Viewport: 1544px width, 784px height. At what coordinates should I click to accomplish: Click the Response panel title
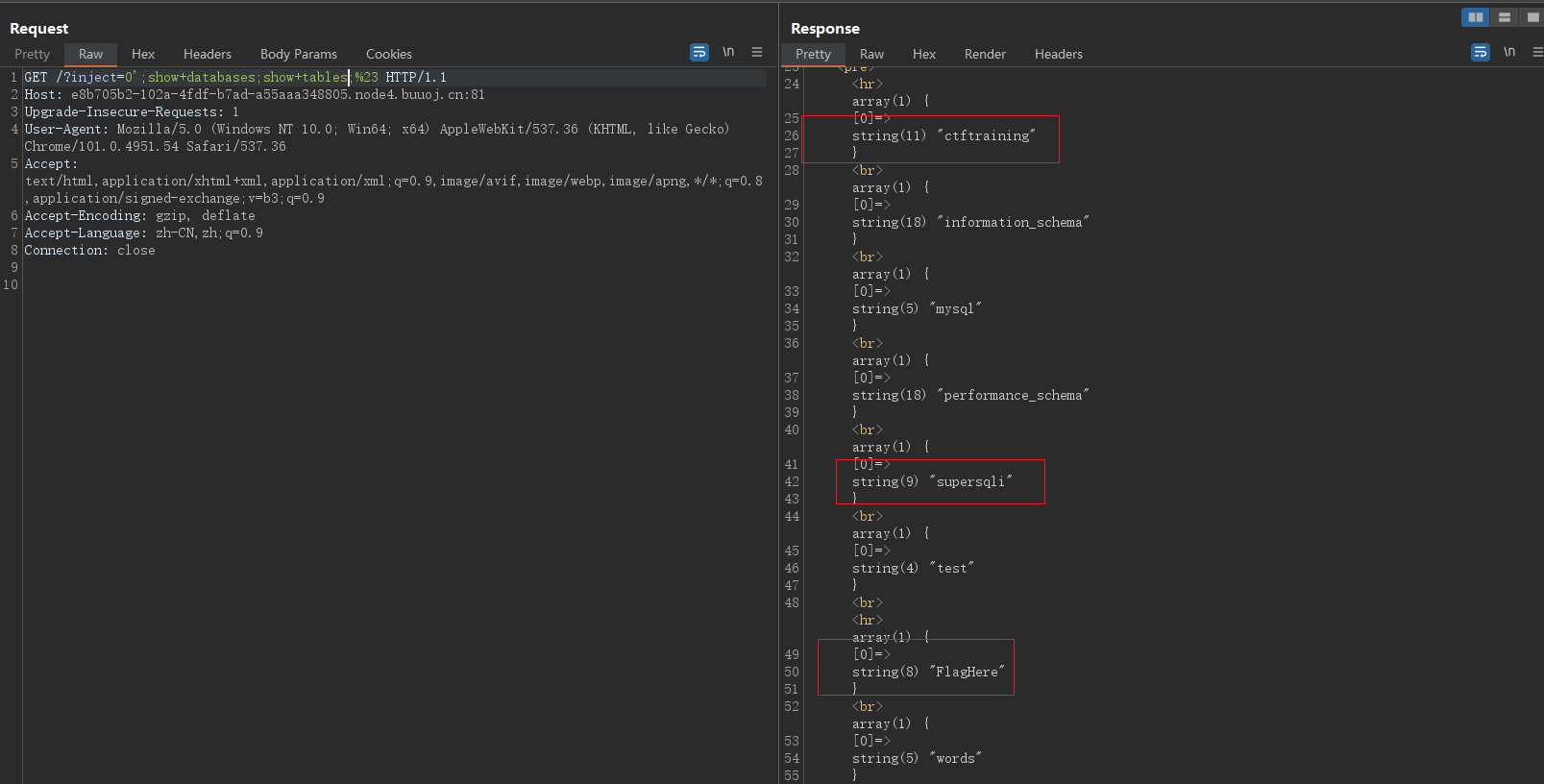pyautogui.click(x=825, y=29)
